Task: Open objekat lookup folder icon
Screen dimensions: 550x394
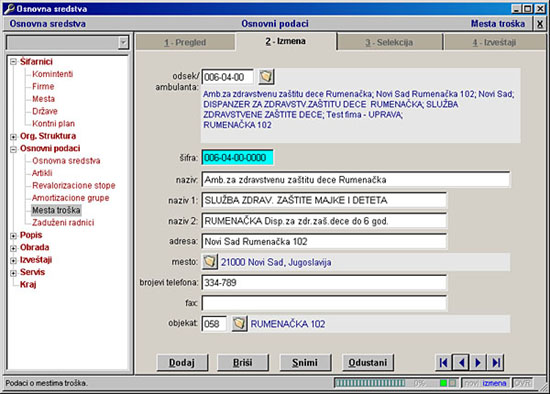Action: point(239,323)
